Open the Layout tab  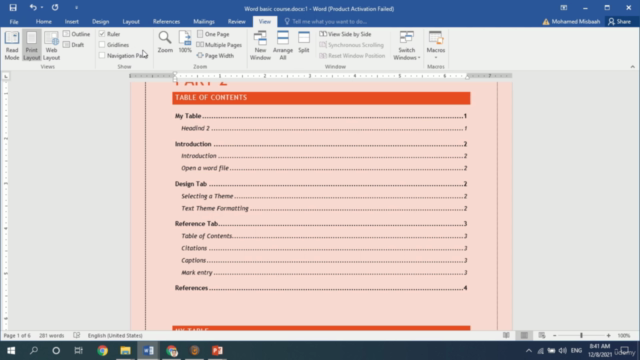pos(131,22)
